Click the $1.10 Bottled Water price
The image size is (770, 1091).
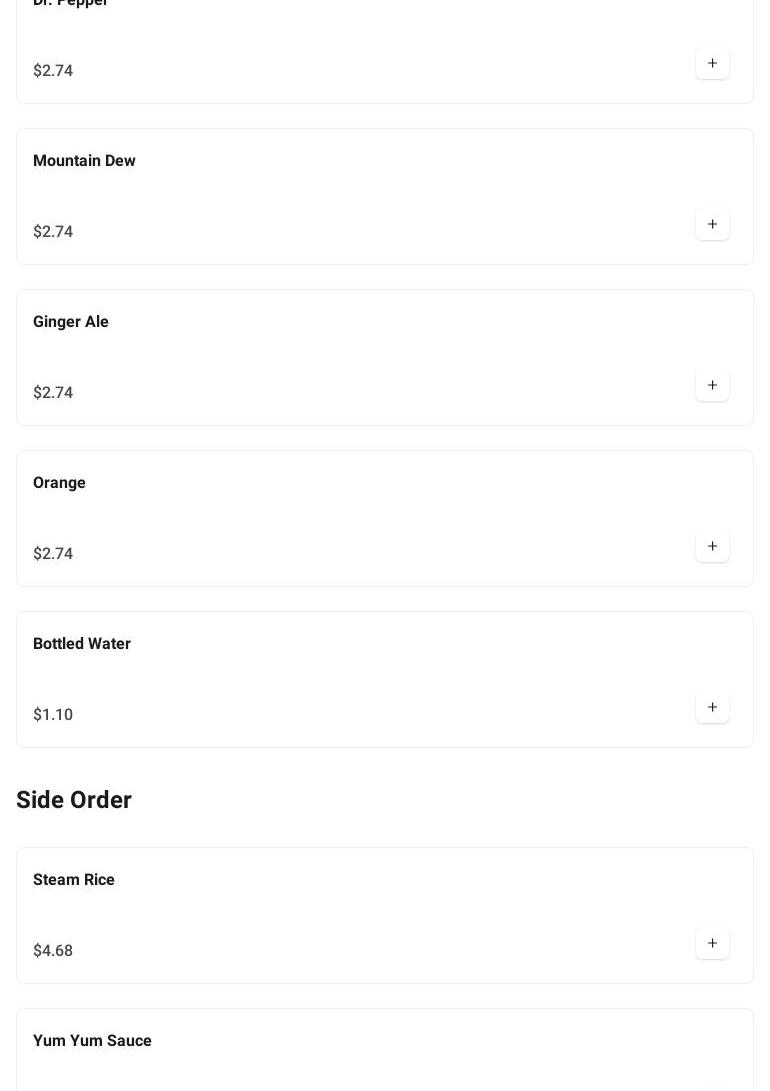[x=53, y=715]
